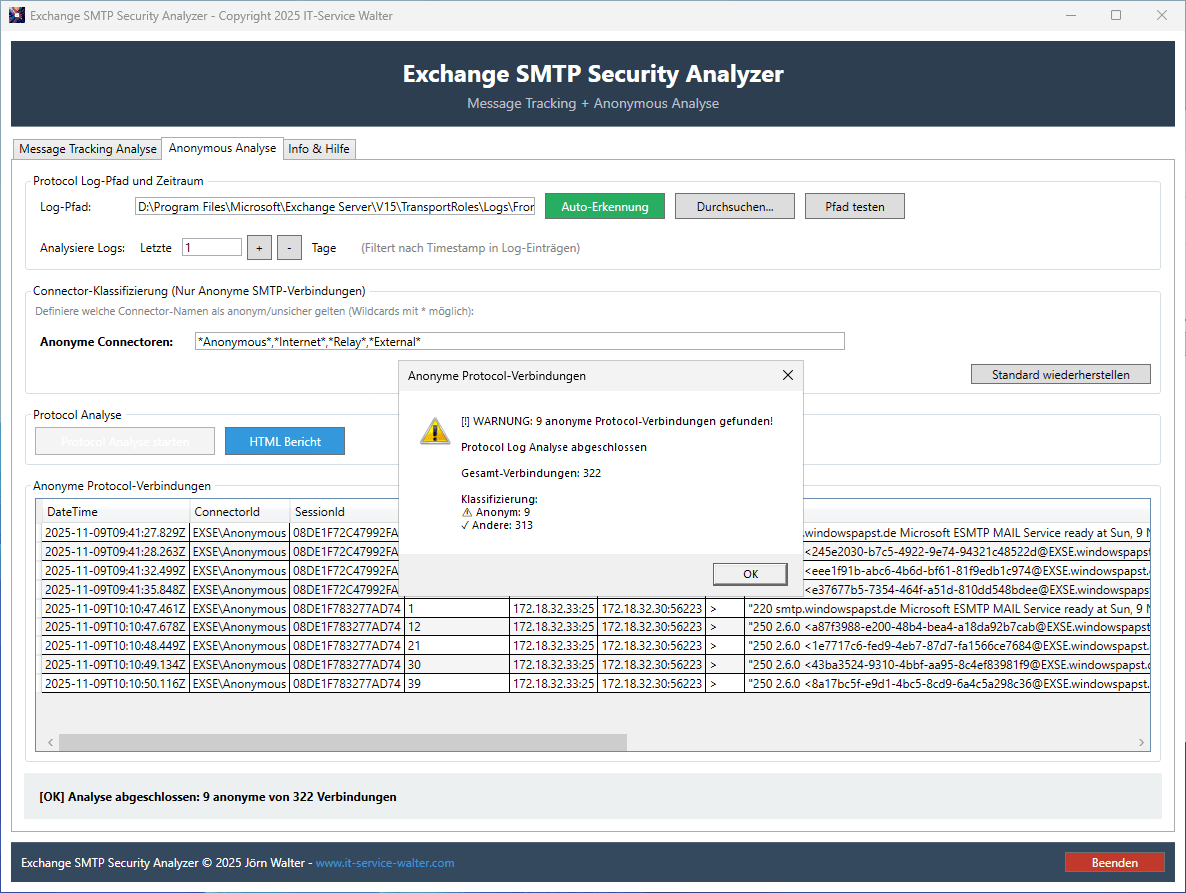Screen dimensions: 1186x893
Task: Click the Pfad testen button
Action: click(x=854, y=207)
